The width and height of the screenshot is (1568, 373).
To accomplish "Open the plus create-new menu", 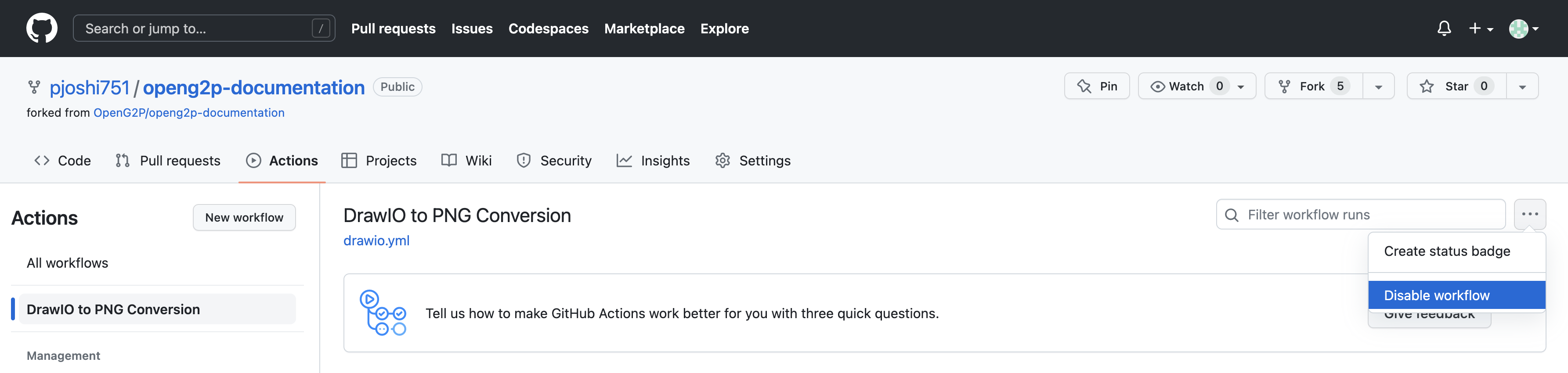I will 1480,28.
